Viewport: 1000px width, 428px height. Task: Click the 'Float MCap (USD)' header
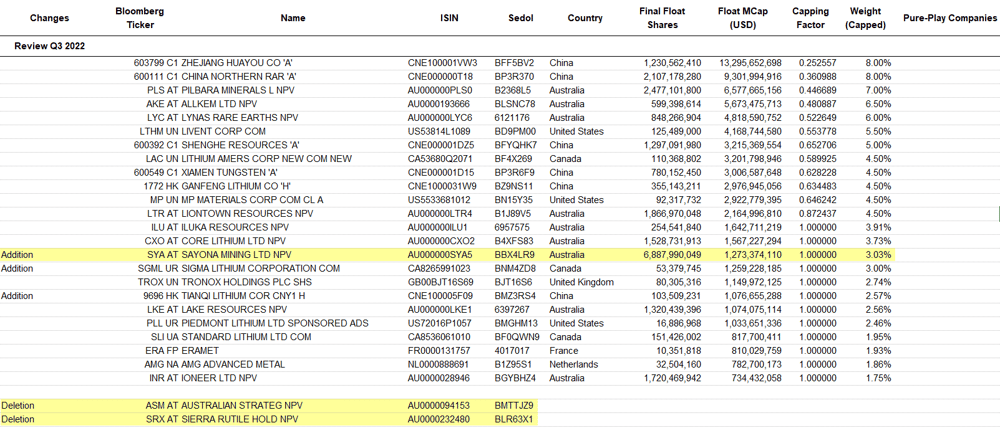click(742, 18)
